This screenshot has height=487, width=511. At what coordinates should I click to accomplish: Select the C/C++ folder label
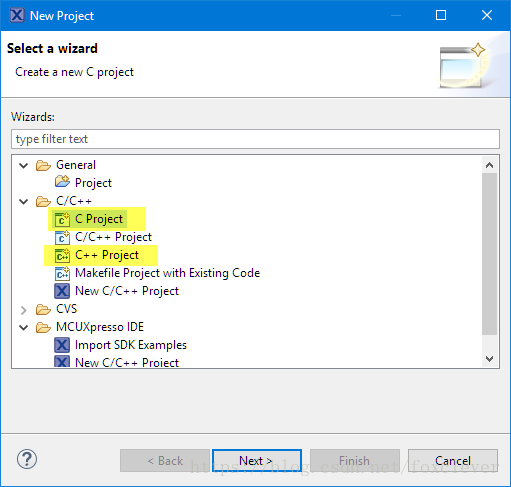(74, 201)
